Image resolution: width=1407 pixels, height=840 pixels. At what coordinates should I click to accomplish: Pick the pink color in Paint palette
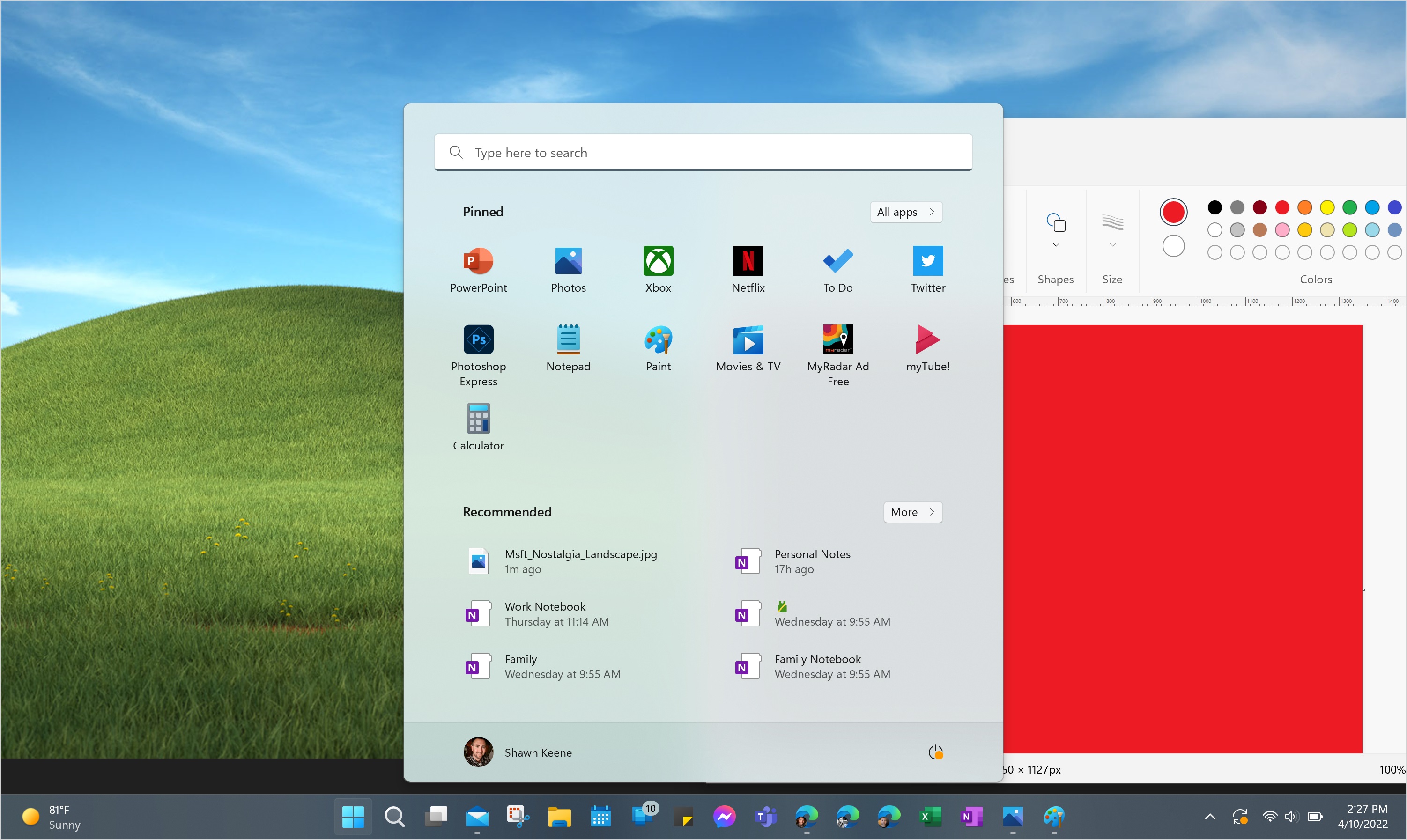(1282, 230)
